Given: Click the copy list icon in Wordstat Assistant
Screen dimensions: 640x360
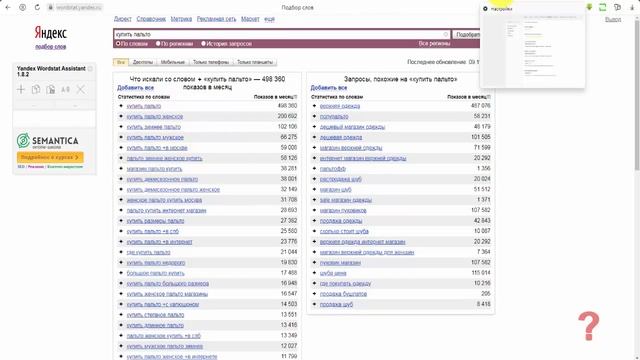Looking at the screenshot, I should [36, 89].
